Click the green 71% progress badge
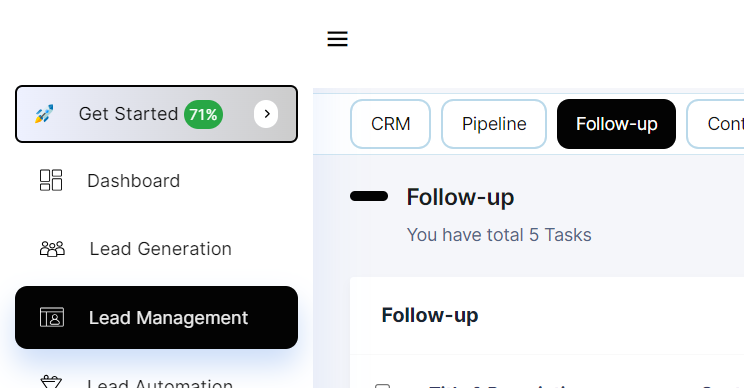The width and height of the screenshot is (744, 388). [204, 114]
